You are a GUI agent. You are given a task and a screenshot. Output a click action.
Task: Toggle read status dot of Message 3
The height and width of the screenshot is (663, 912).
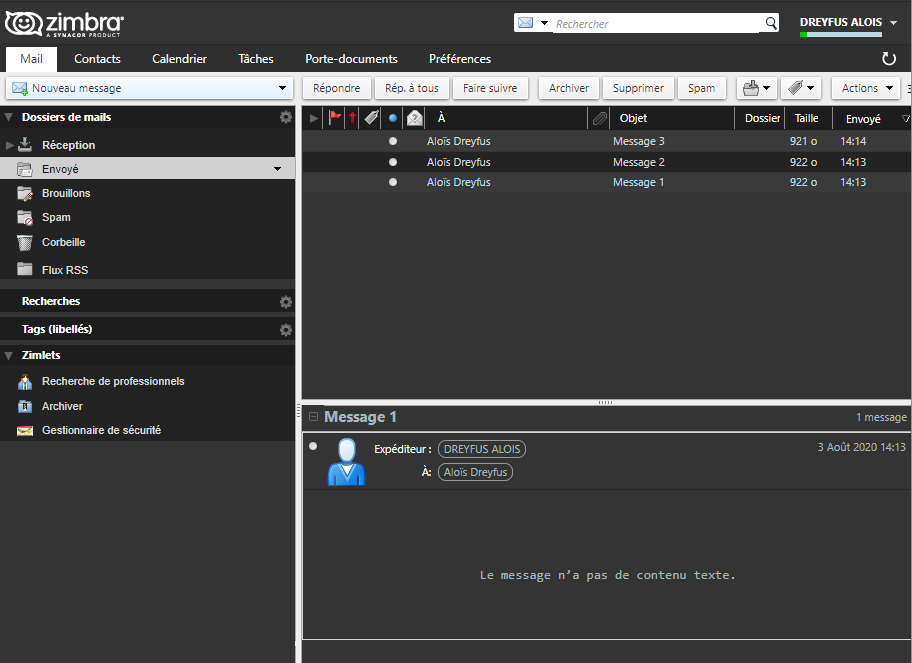(x=393, y=141)
